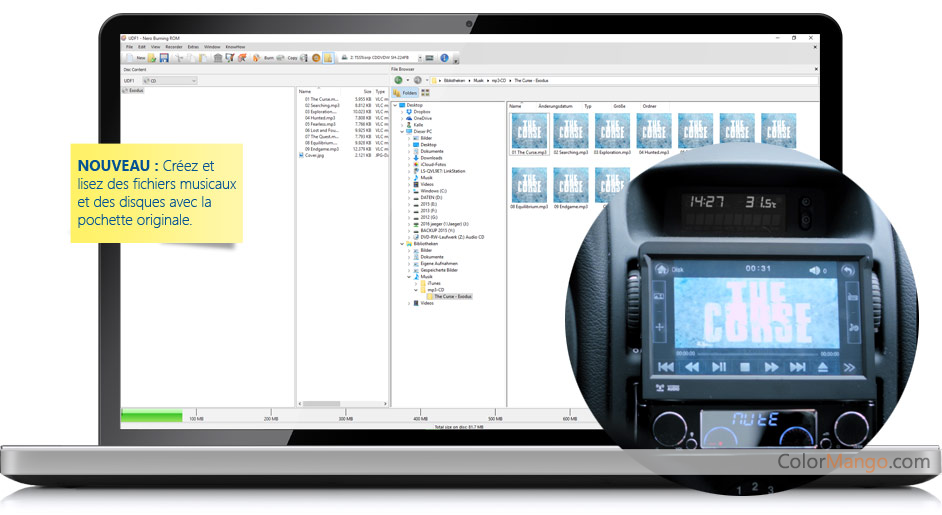Change view mode with the thumbnails icon
The image size is (942, 515).
coord(425,93)
